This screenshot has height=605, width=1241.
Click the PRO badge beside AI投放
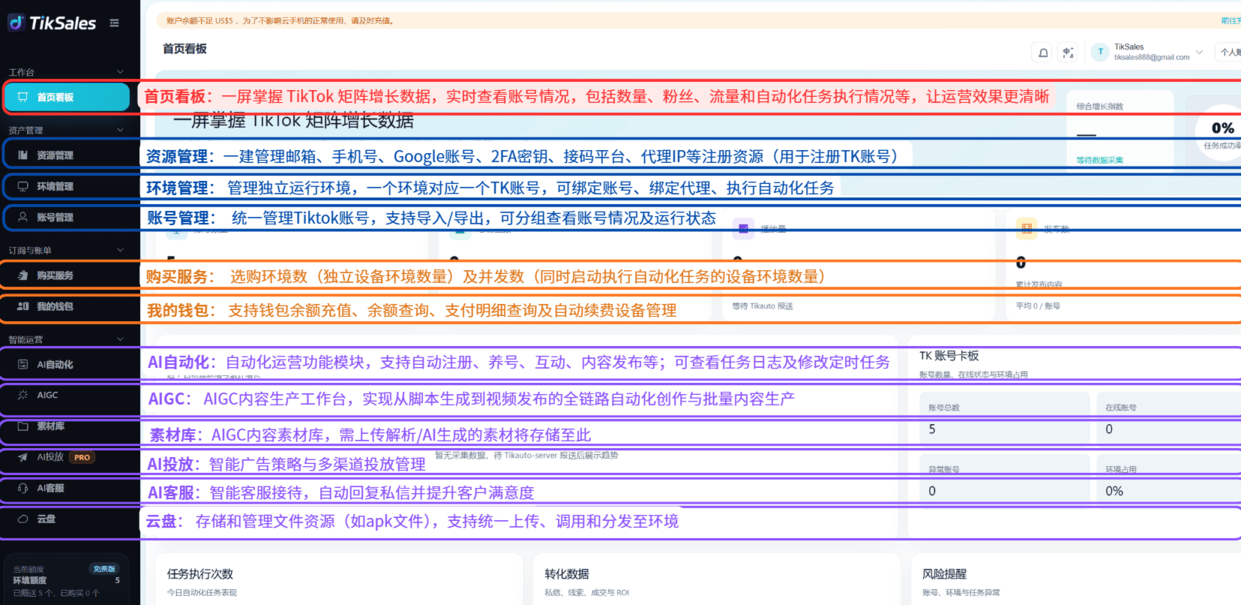pyautogui.click(x=82, y=457)
